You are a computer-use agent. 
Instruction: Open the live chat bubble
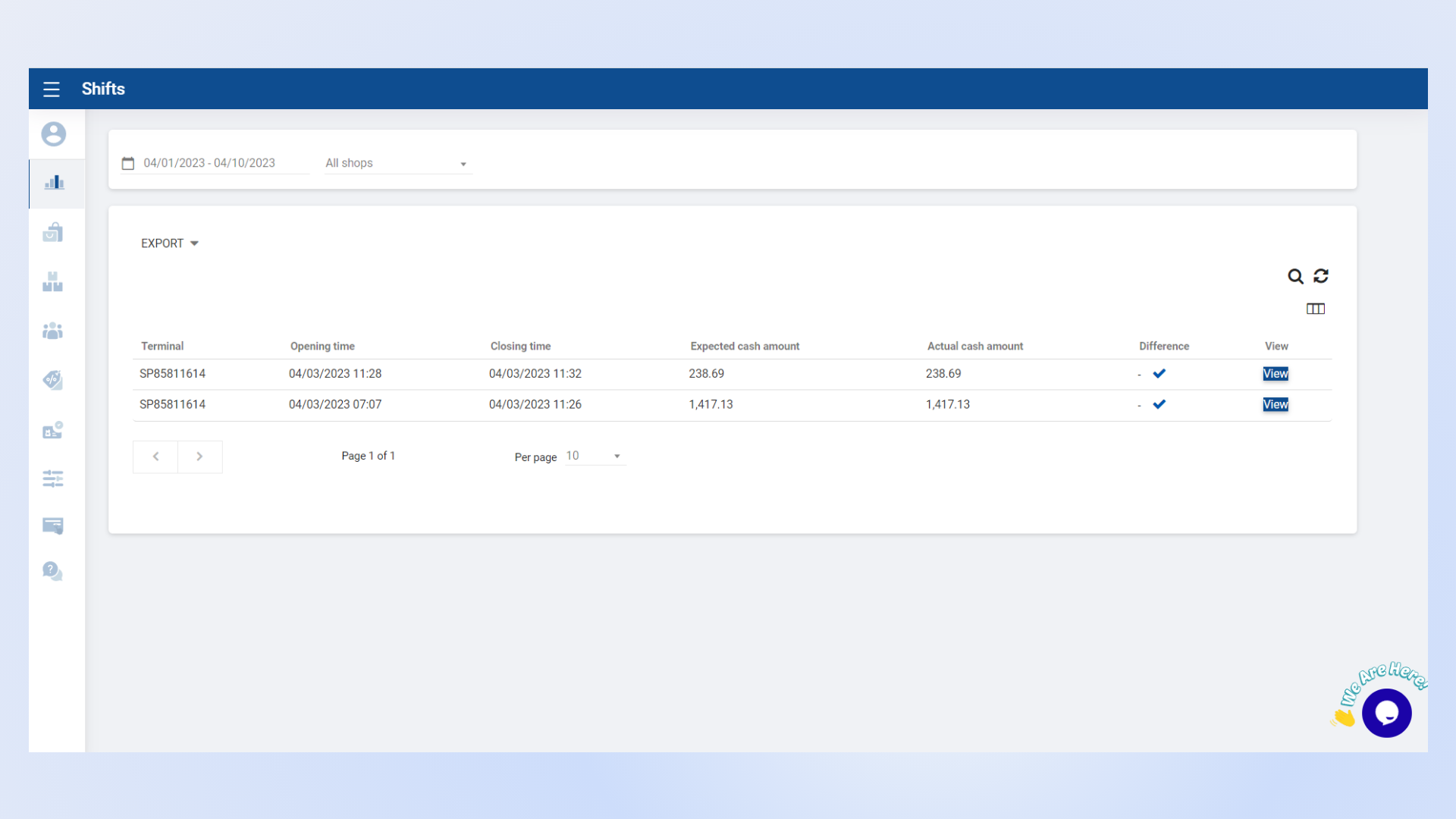point(1386,713)
